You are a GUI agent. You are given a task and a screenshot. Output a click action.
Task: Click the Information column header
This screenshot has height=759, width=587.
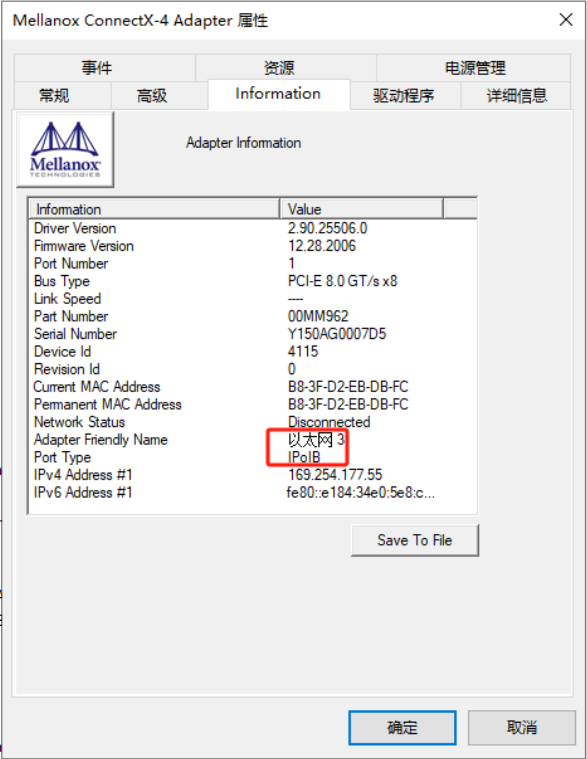154,209
